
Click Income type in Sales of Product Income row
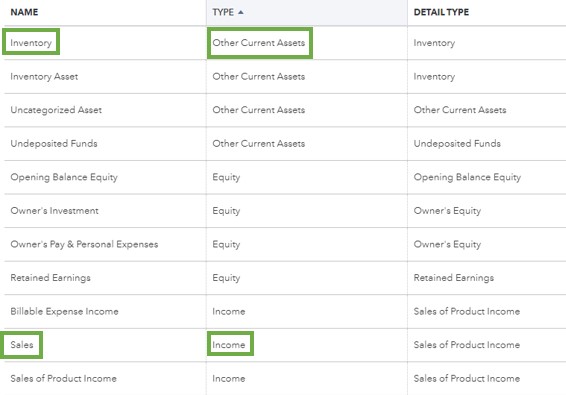(x=228, y=378)
